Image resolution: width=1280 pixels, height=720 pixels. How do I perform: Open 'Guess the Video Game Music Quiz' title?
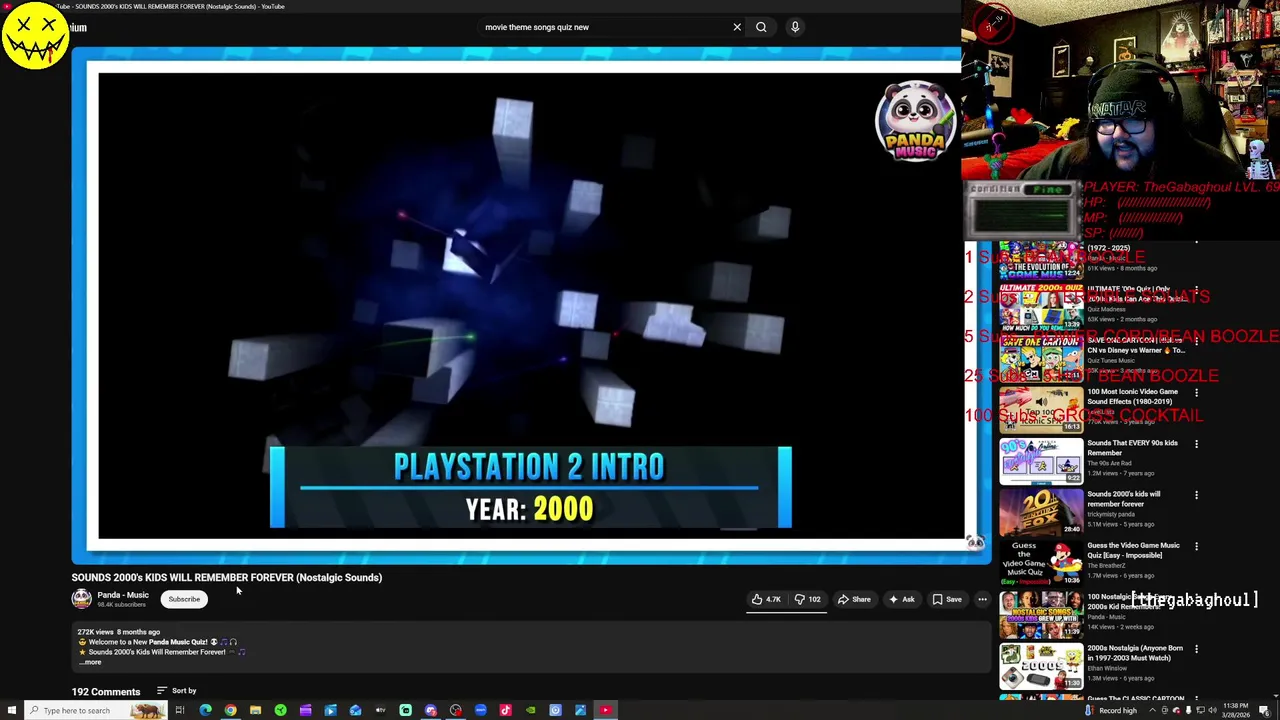pos(1133,550)
